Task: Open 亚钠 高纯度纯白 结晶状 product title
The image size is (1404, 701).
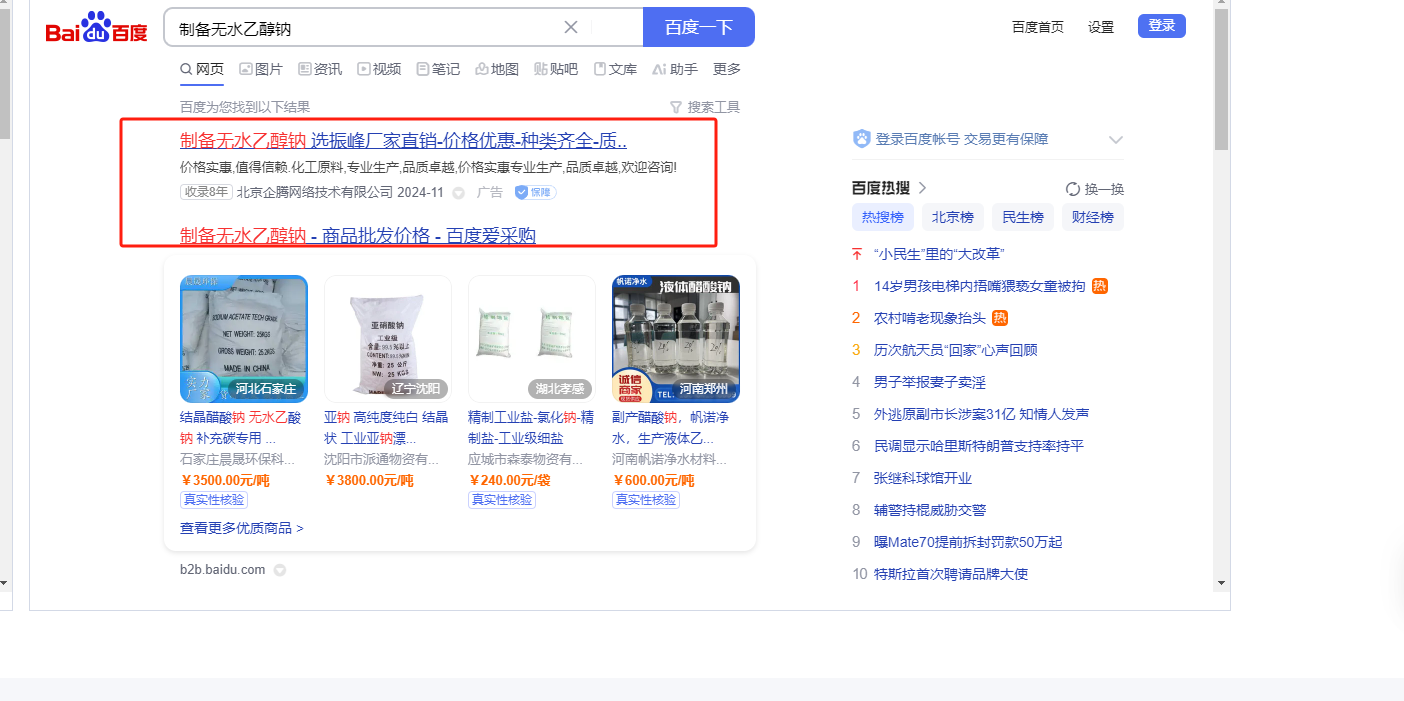Action: coord(386,427)
